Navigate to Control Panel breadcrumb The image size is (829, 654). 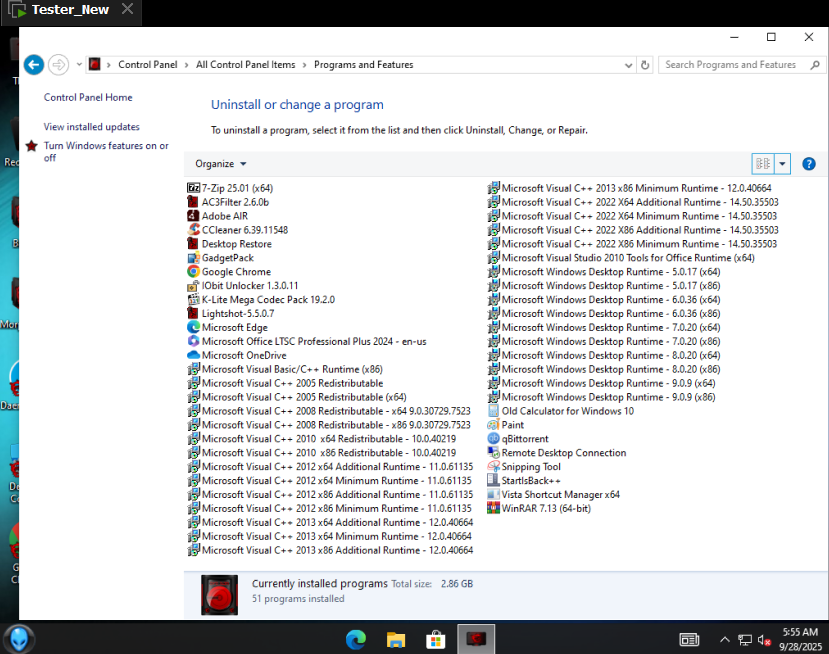tap(148, 65)
